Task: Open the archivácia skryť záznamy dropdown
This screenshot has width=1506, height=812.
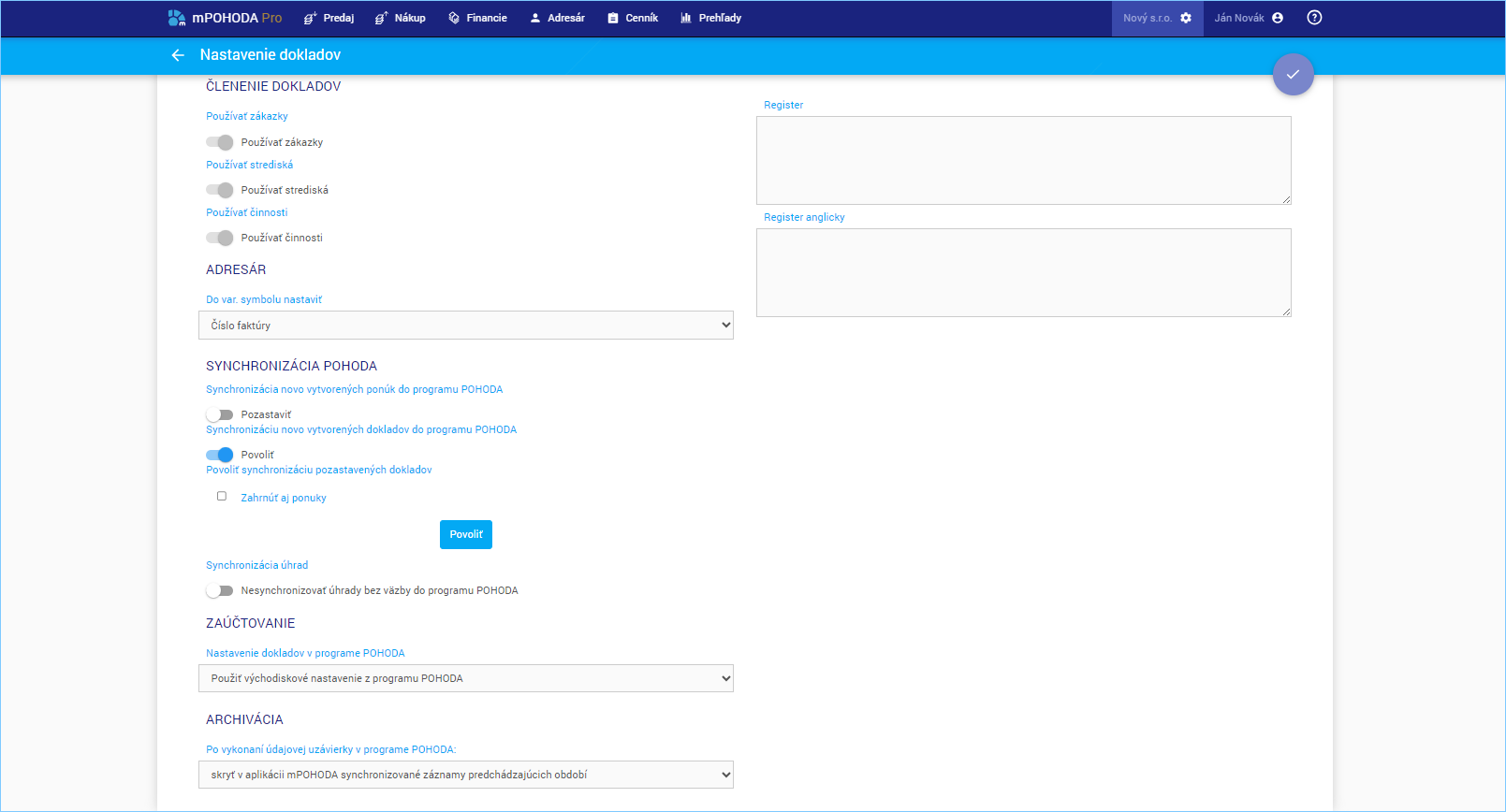Action: 466,775
